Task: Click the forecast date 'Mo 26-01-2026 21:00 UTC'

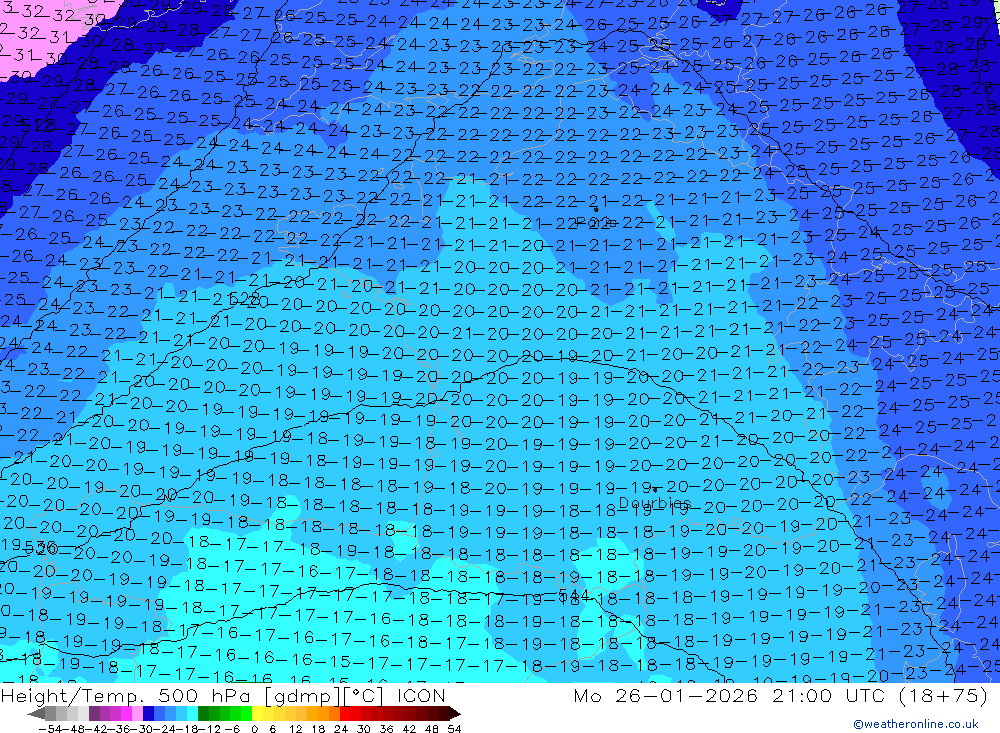Action: pyautogui.click(x=730, y=695)
